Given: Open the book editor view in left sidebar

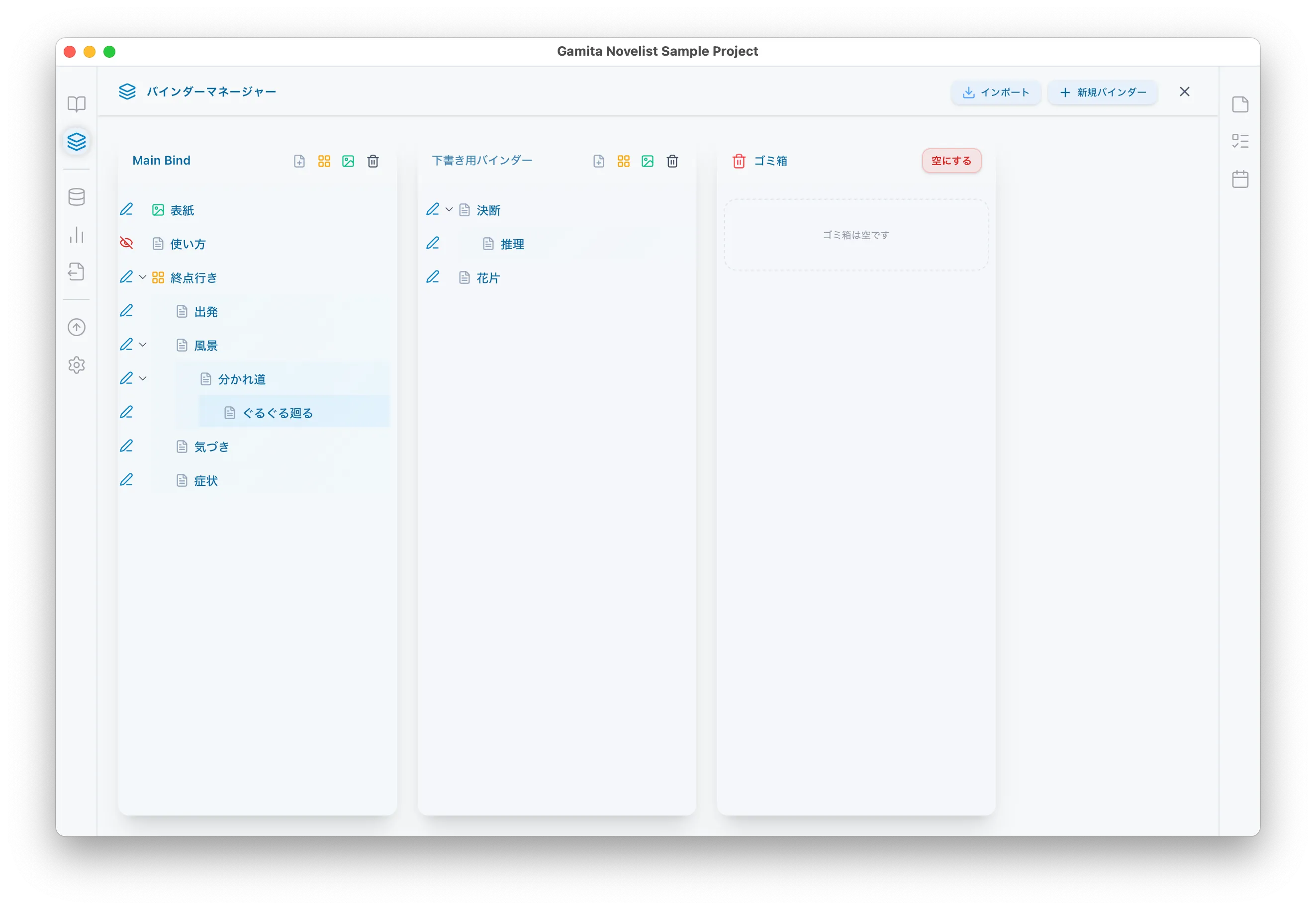Looking at the screenshot, I should pos(77,104).
